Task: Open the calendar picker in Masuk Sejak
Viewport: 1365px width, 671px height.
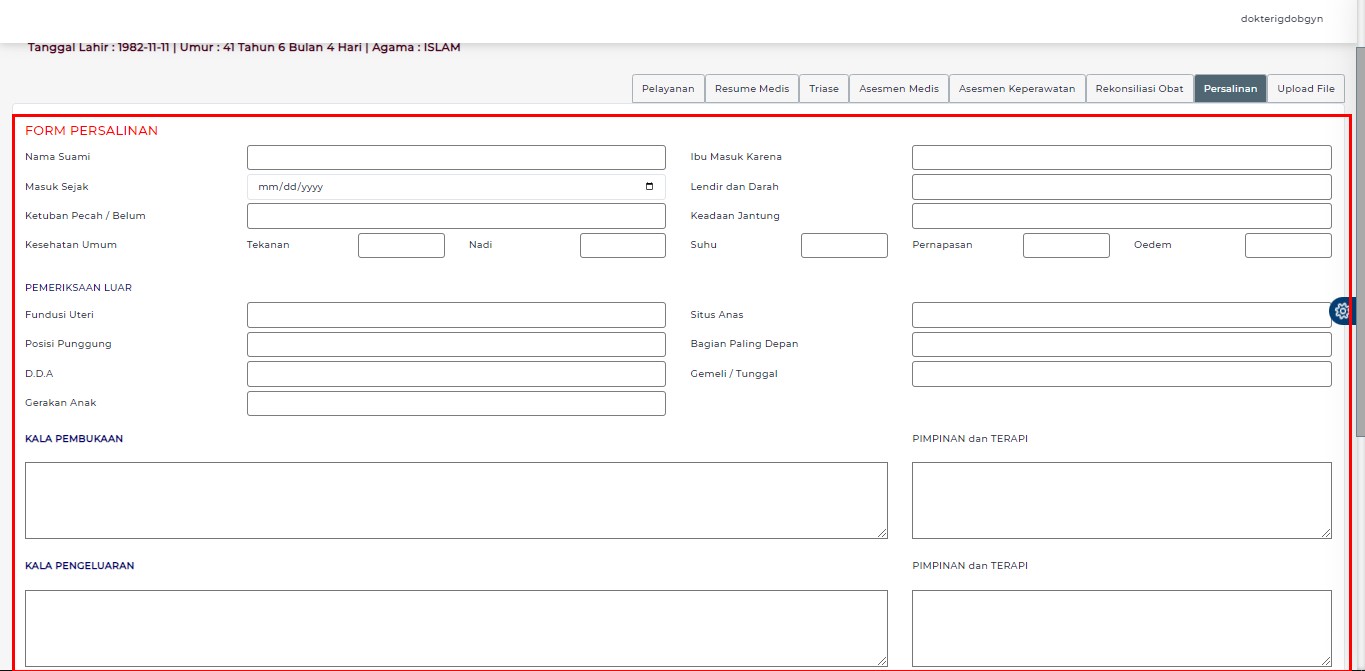Action: tap(649, 187)
